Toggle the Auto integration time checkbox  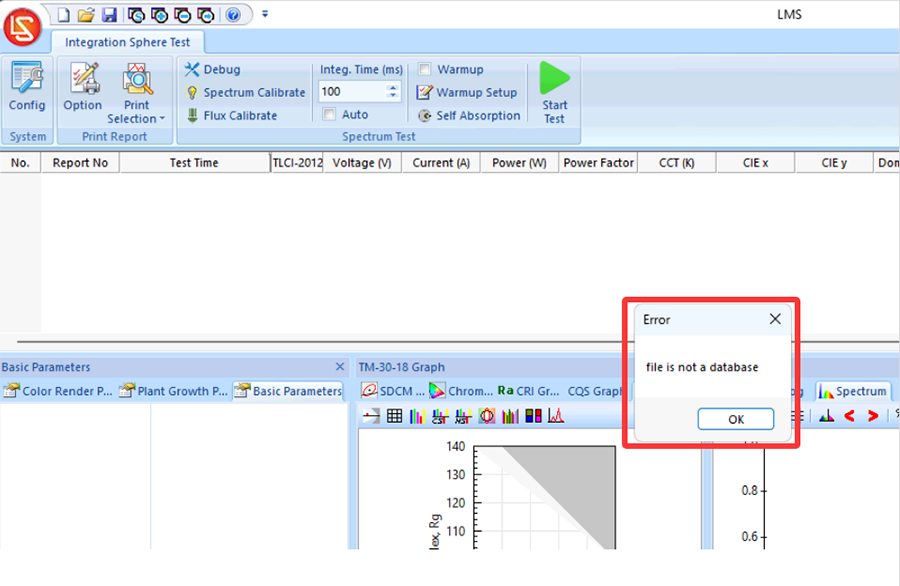coord(330,115)
